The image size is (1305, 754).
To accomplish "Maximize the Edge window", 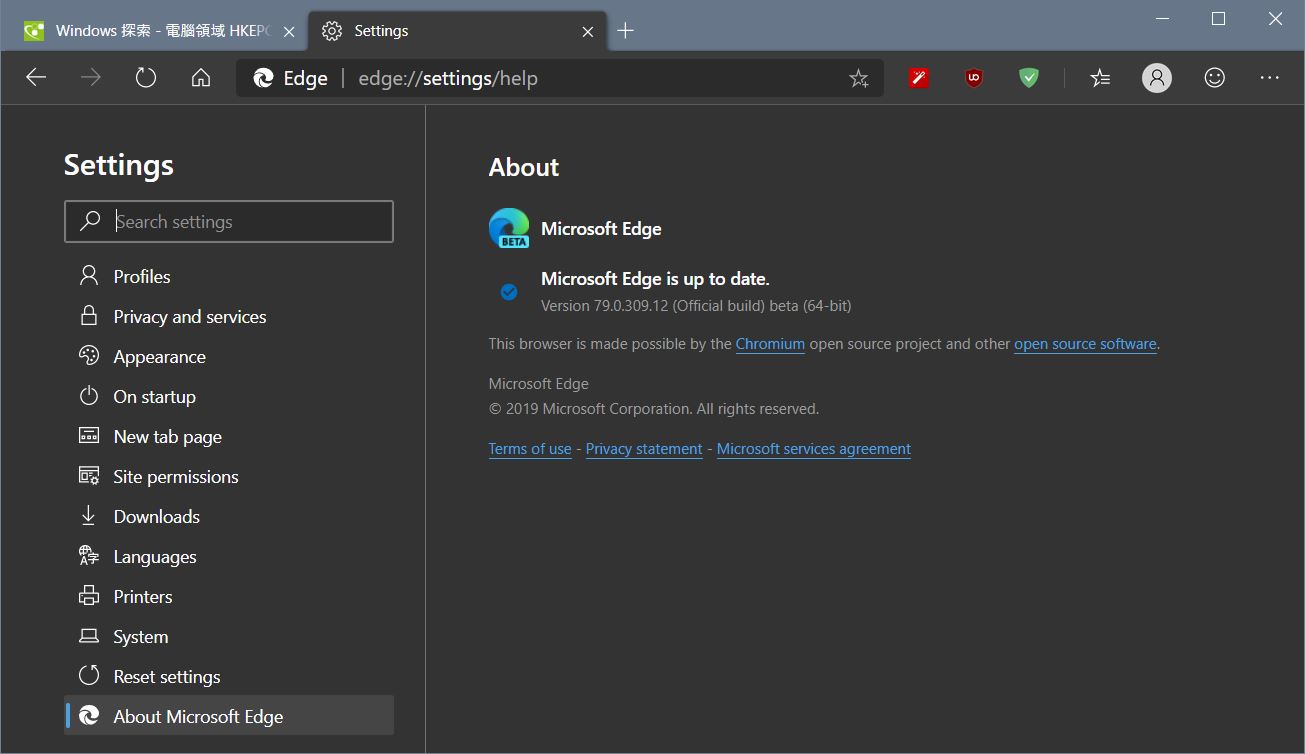I will coord(1218,18).
